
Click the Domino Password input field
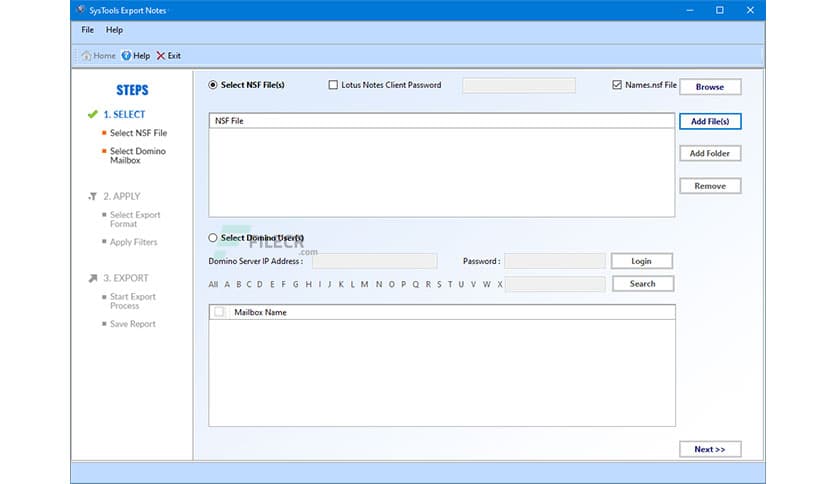554,261
